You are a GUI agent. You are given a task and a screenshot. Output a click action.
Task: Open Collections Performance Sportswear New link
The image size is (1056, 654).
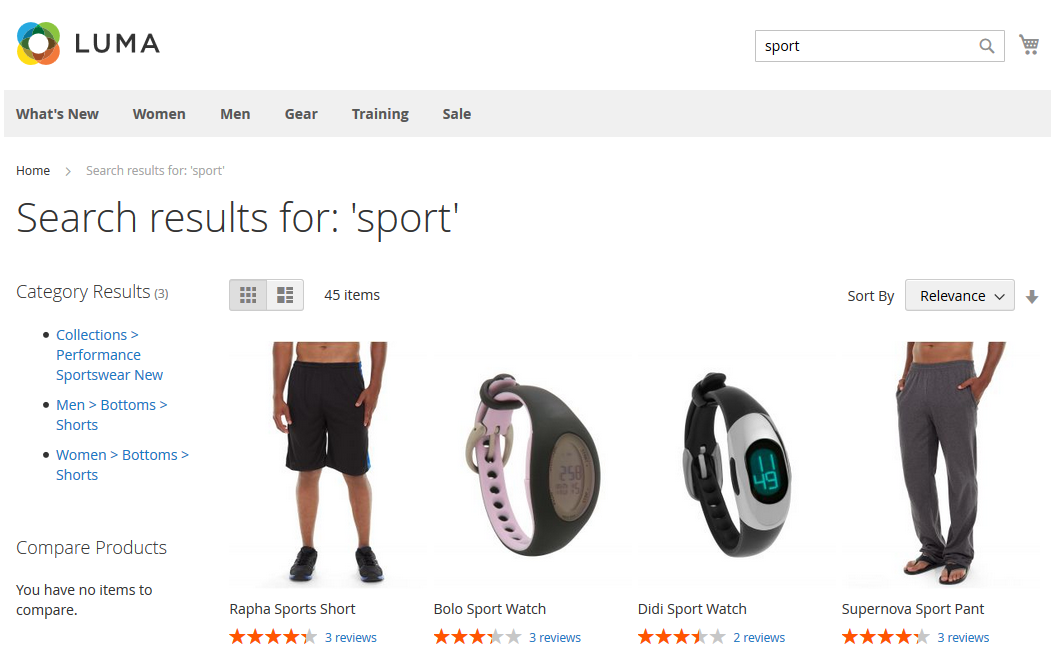pos(109,355)
